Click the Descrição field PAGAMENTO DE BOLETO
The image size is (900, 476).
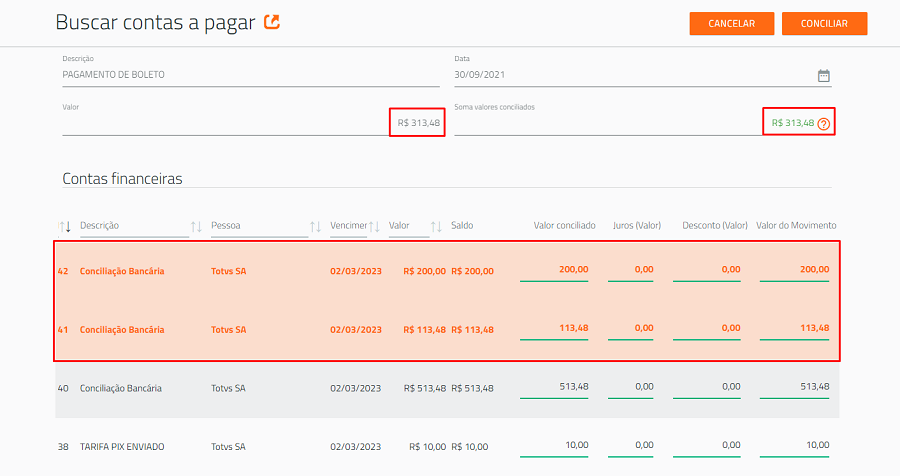click(x=251, y=75)
